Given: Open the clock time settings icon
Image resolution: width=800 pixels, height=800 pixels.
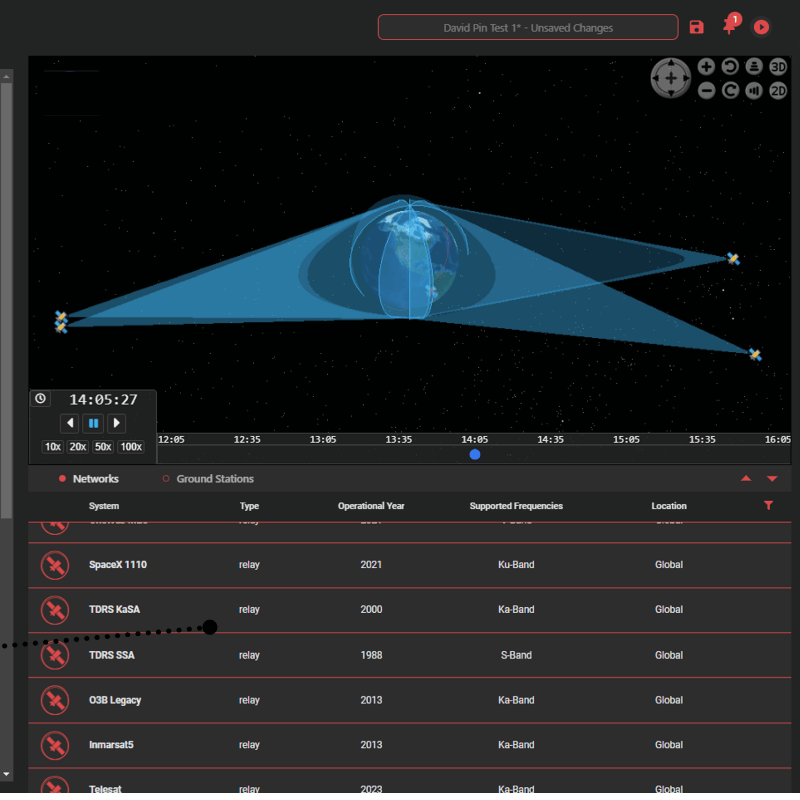Looking at the screenshot, I should [x=40, y=398].
